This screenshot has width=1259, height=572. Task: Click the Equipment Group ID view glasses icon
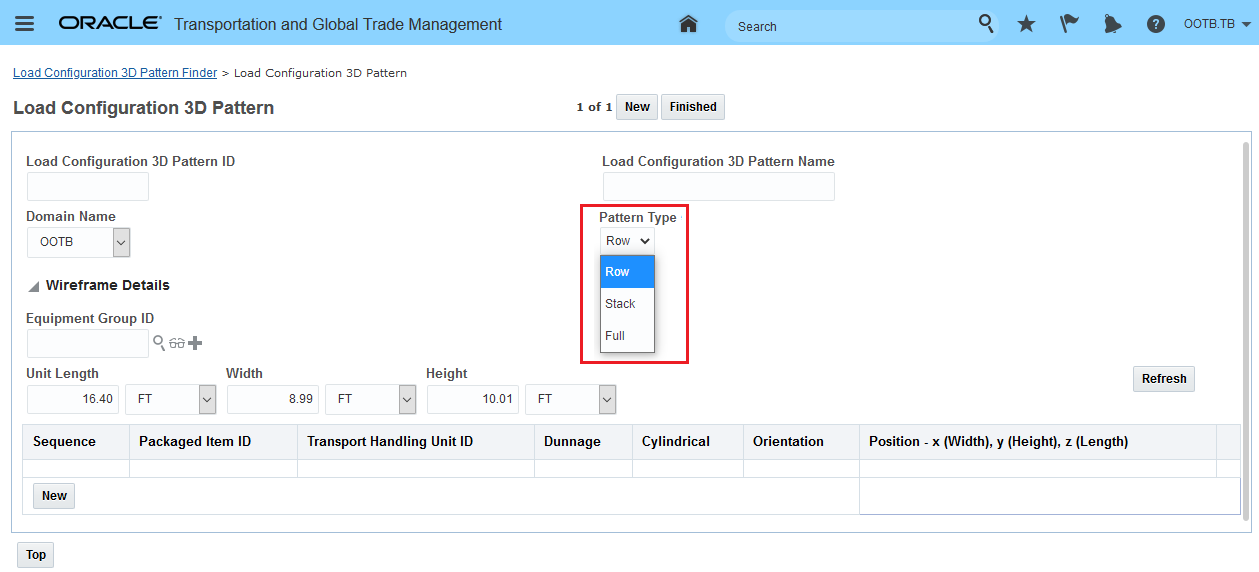[177, 343]
